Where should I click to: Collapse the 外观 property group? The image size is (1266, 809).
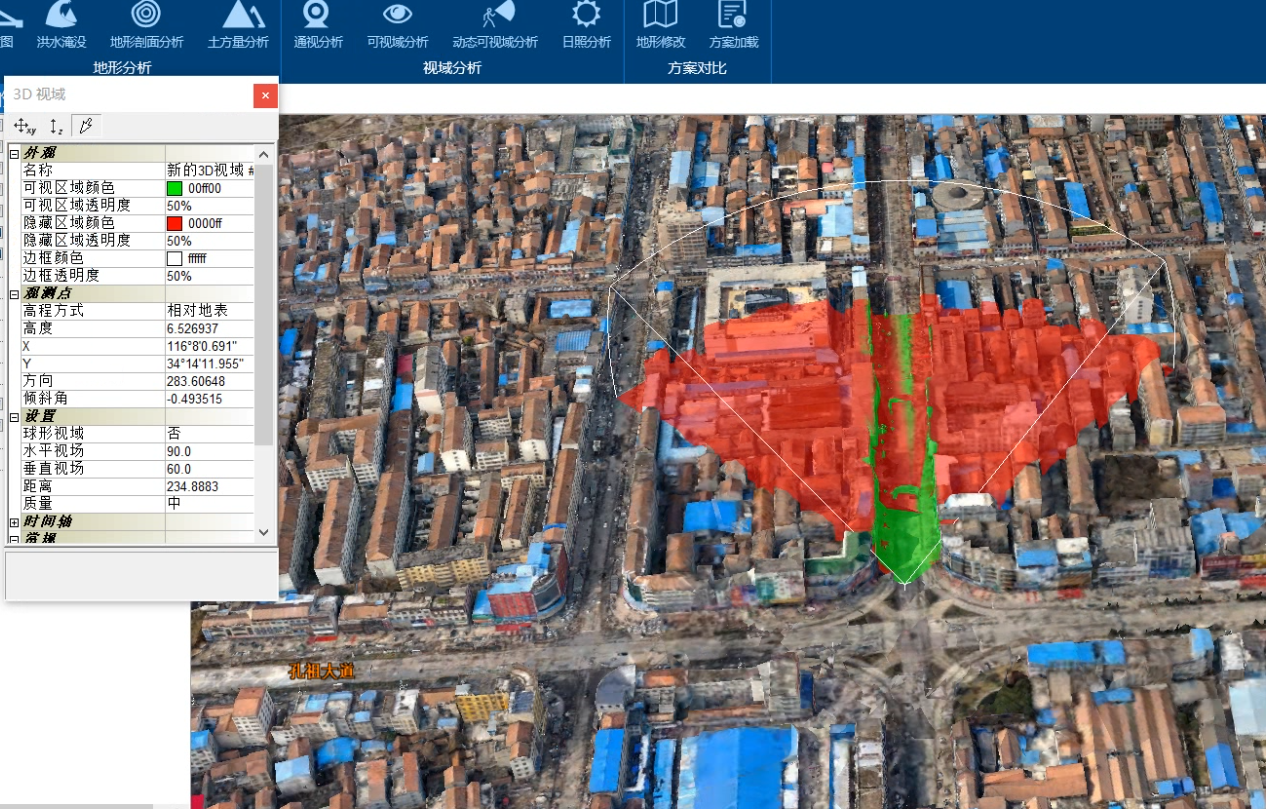(14, 153)
